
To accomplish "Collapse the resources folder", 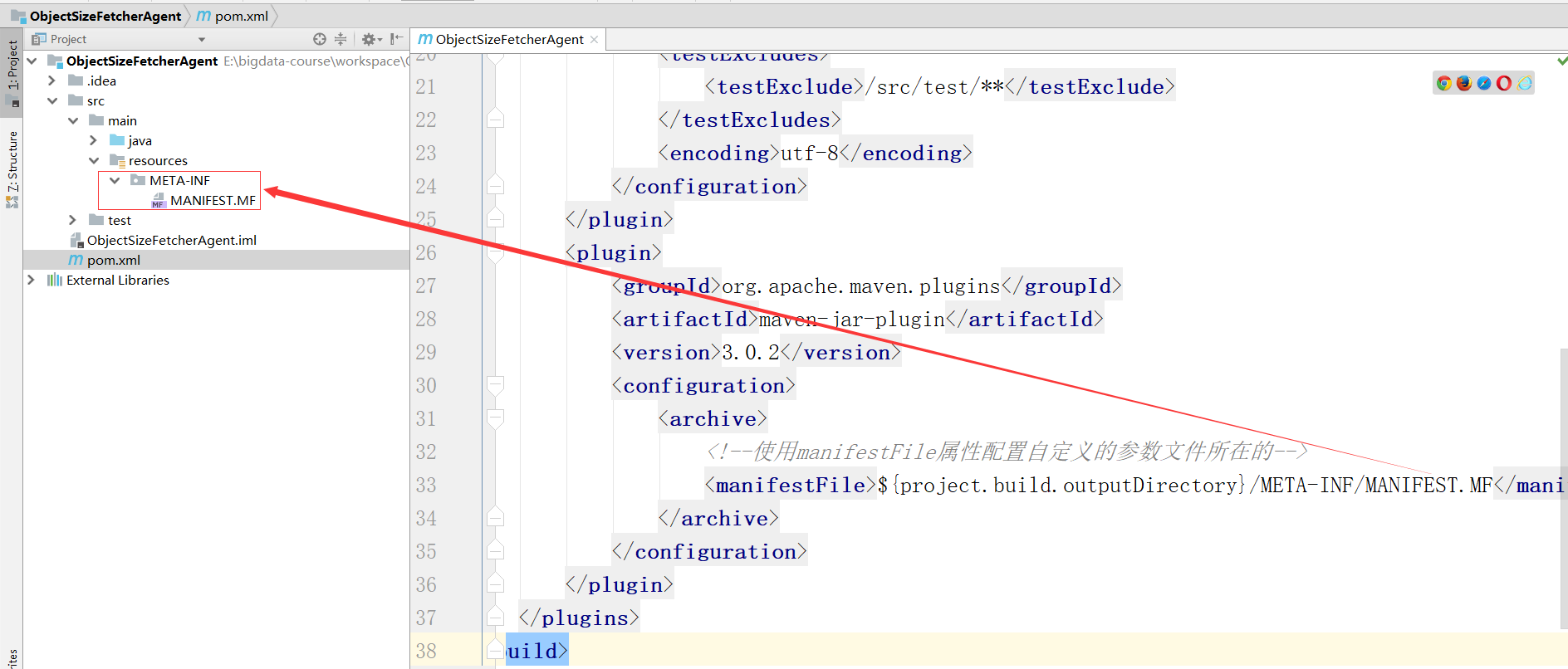I will pyautogui.click(x=94, y=160).
